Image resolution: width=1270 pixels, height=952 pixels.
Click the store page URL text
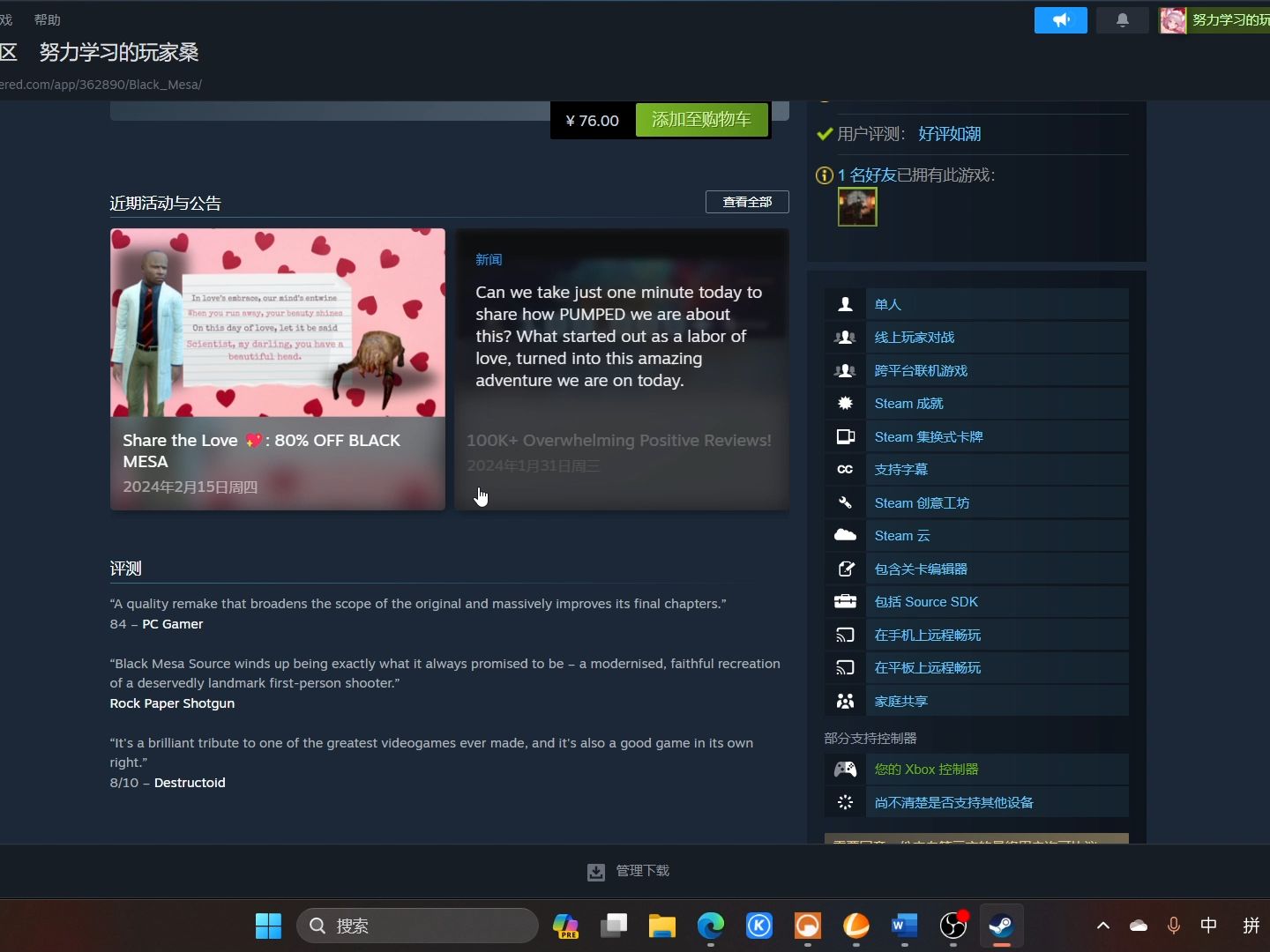(x=101, y=85)
